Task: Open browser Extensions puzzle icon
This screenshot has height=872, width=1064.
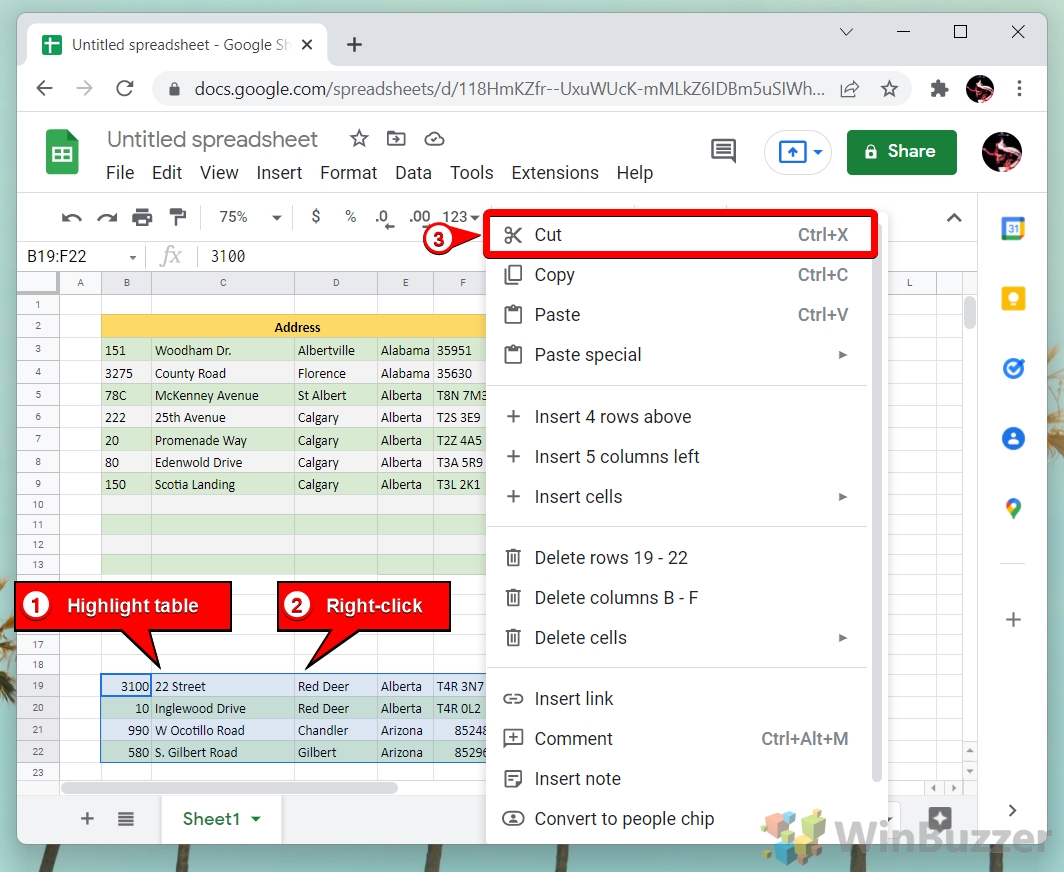Action: coord(939,88)
